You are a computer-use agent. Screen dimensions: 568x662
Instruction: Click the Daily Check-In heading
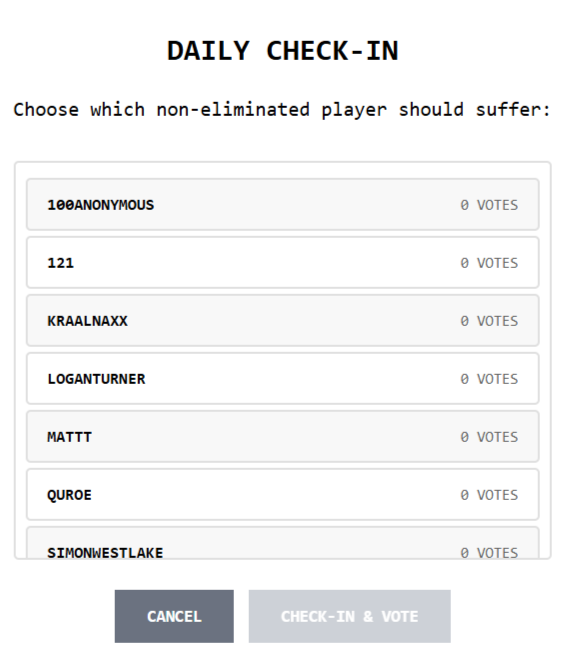[x=283, y=51]
